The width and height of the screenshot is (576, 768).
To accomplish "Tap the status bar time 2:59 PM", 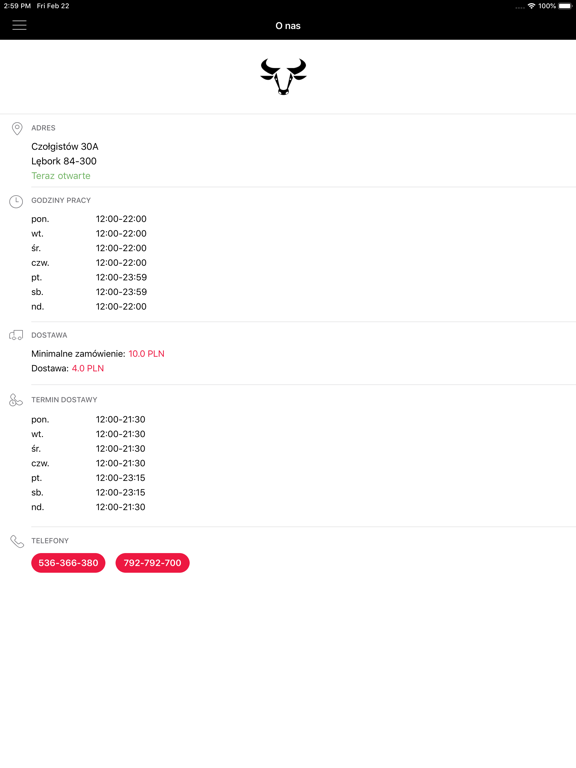I will coord(17,6).
